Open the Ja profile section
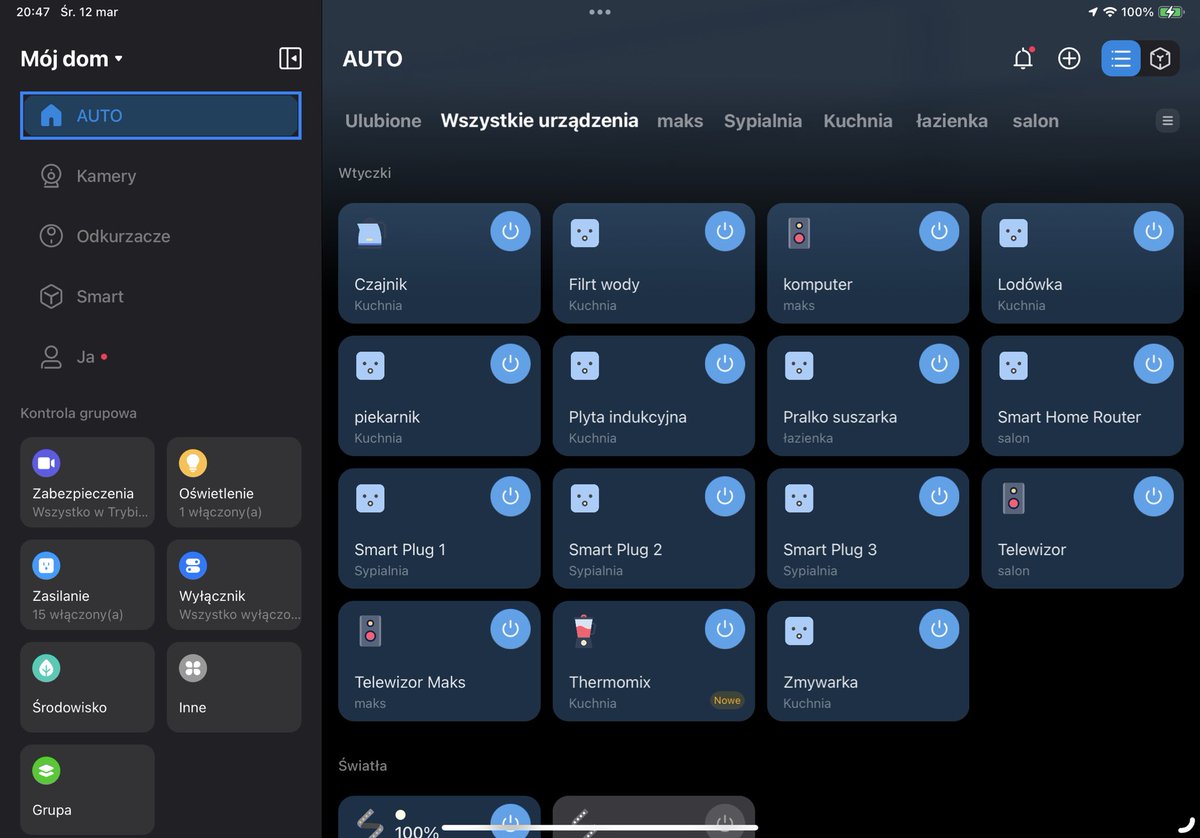 pyautogui.click(x=160, y=357)
